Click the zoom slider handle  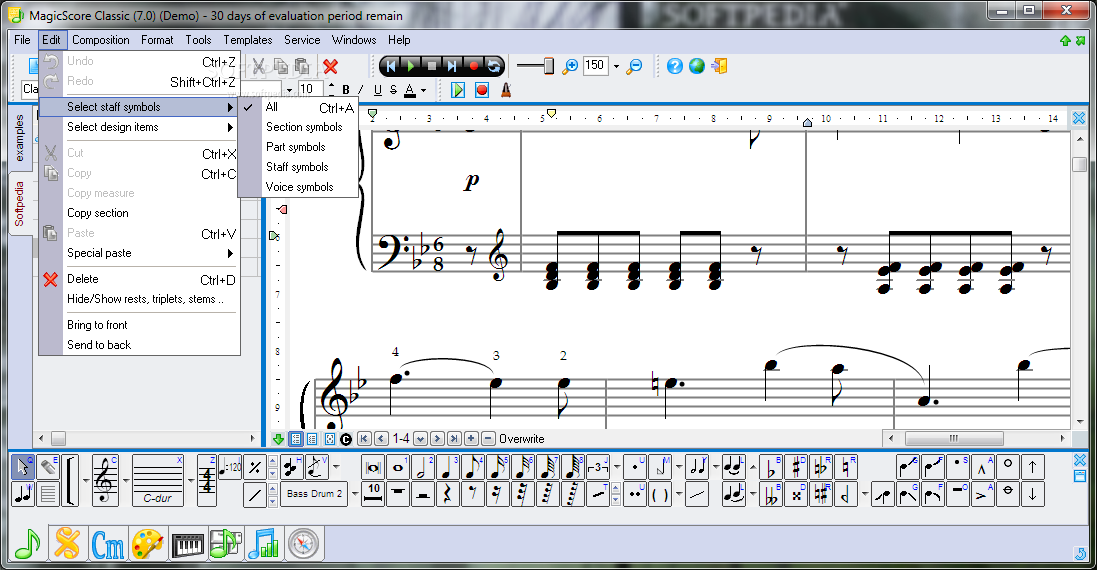tap(548, 66)
